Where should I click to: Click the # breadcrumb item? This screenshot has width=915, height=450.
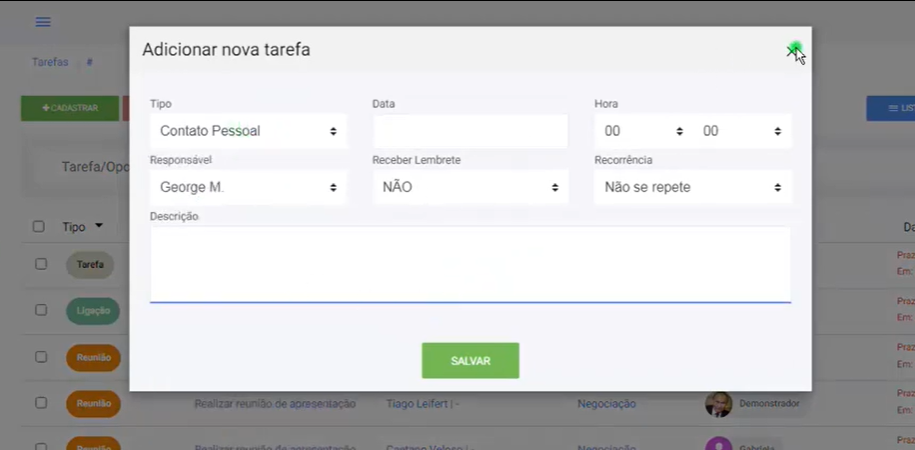89,62
